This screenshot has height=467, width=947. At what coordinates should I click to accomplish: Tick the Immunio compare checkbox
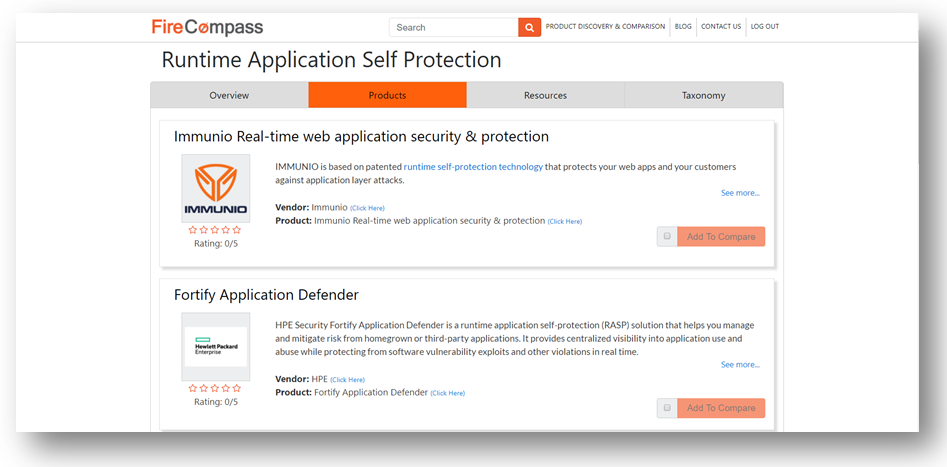point(667,236)
